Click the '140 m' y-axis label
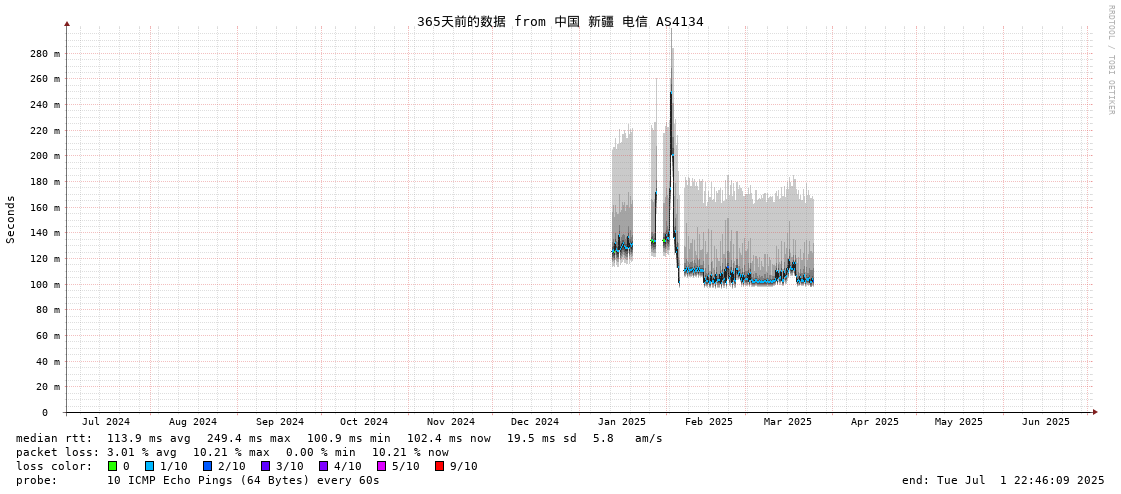The height and width of the screenshot is (494, 1121). click(45, 233)
